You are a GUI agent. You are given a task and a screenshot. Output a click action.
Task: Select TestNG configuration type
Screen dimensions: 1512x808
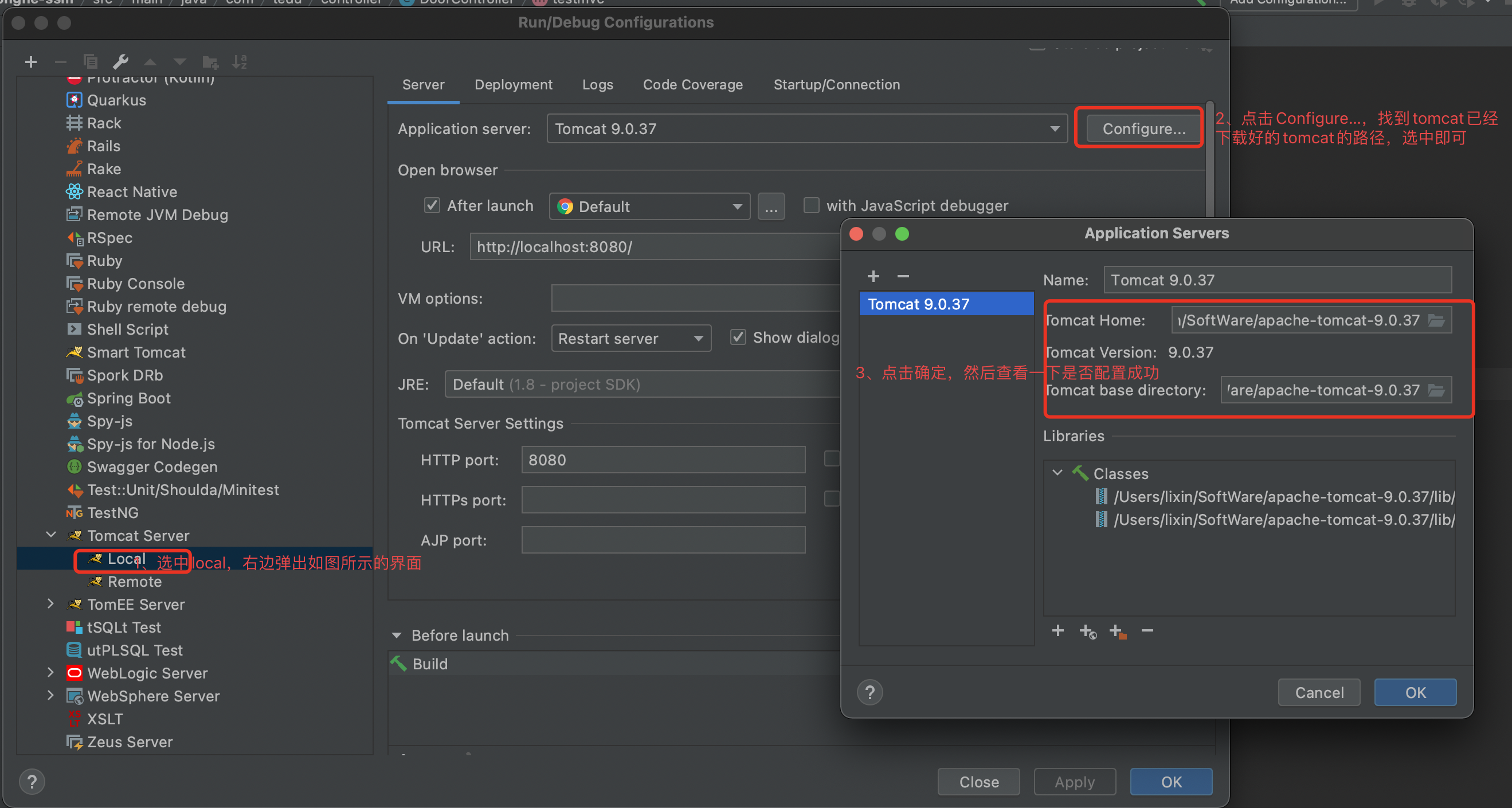113,513
